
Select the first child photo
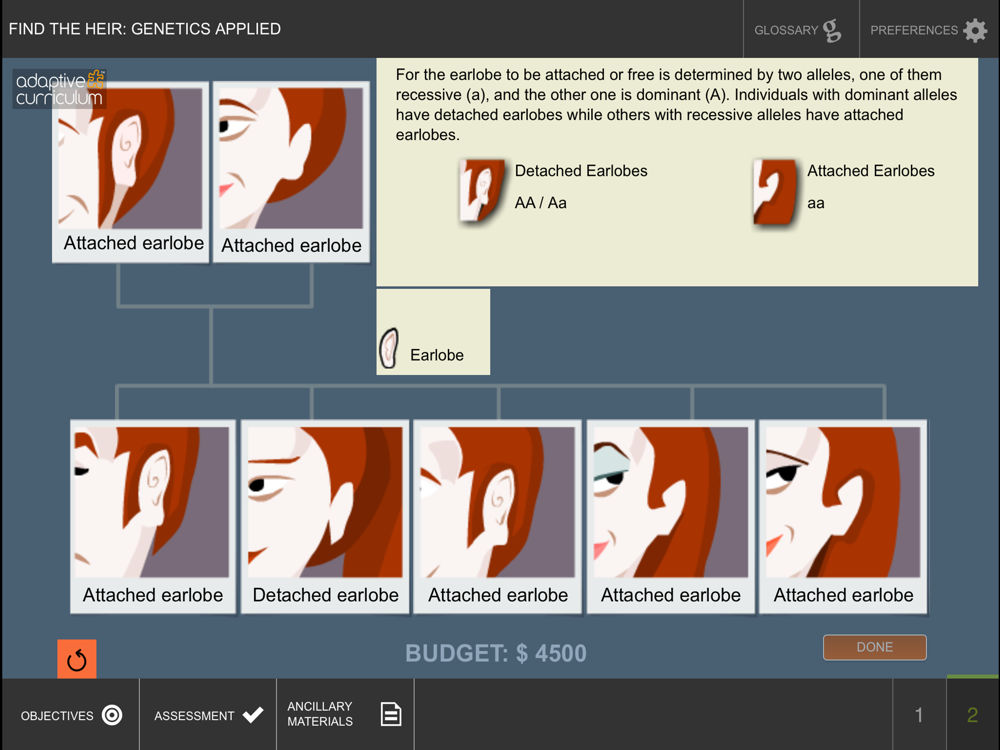[x=152, y=517]
